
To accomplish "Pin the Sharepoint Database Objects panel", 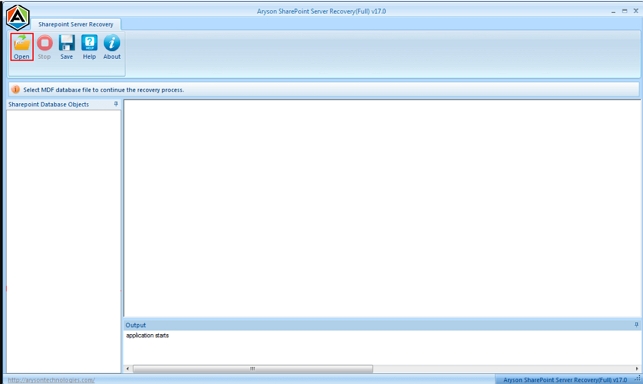I will coord(116,104).
